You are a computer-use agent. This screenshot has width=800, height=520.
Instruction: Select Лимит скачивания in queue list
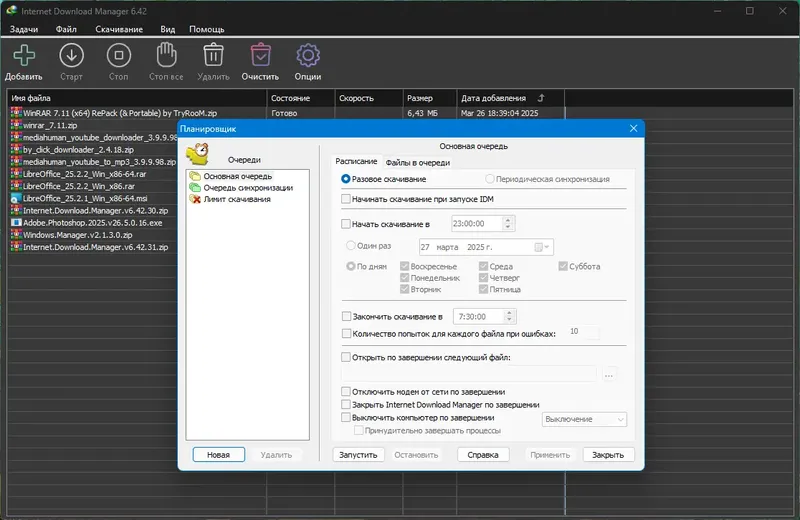tap(237, 200)
